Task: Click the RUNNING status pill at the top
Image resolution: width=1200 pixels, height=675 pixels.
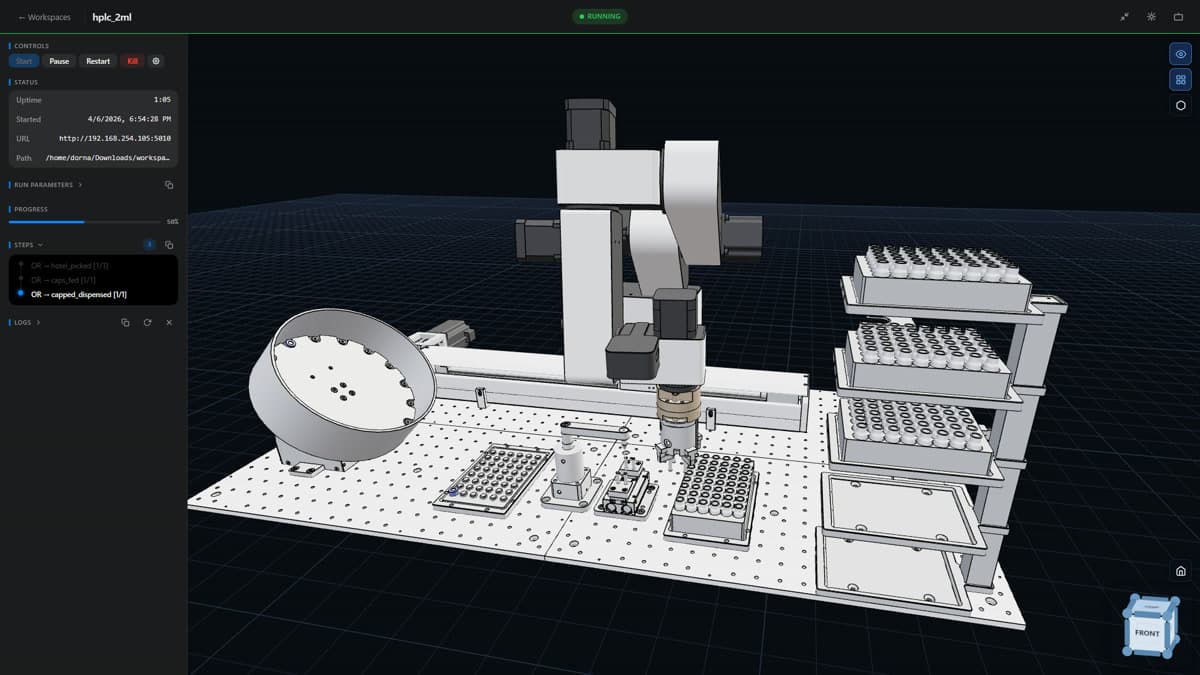Action: (599, 16)
